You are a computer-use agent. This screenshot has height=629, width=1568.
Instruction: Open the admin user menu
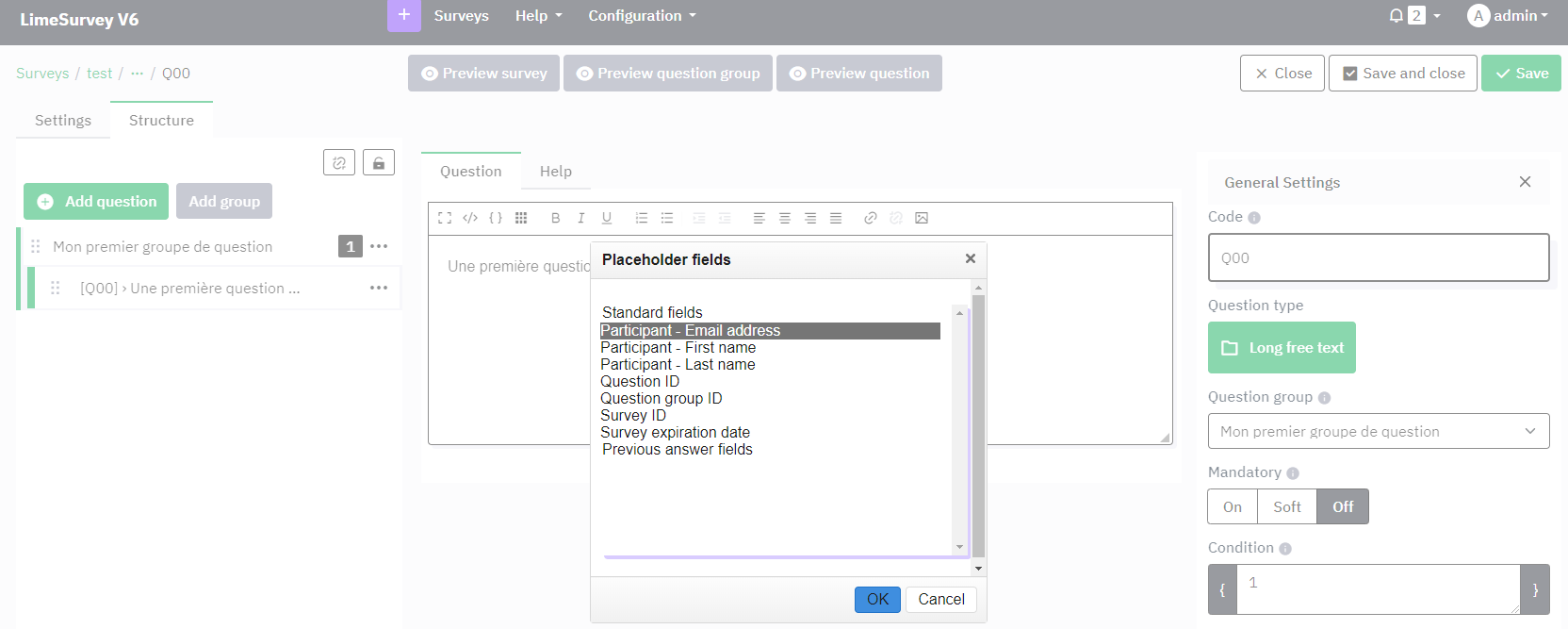(x=1509, y=16)
